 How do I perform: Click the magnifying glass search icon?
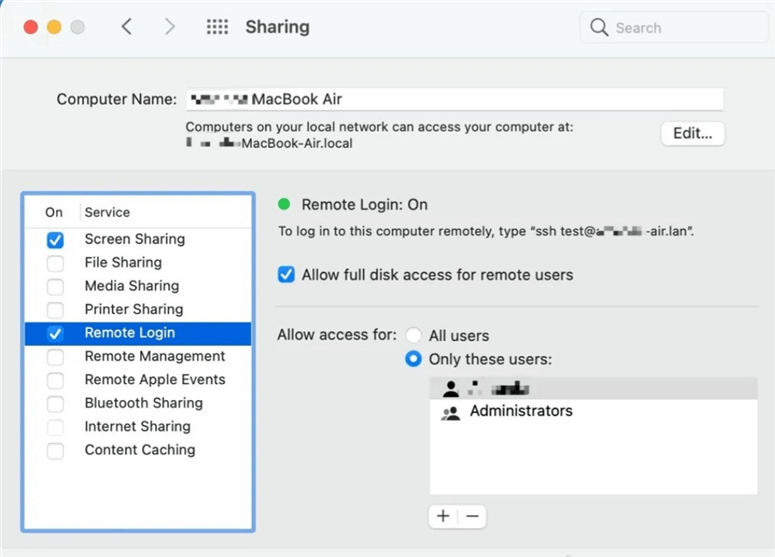click(599, 27)
